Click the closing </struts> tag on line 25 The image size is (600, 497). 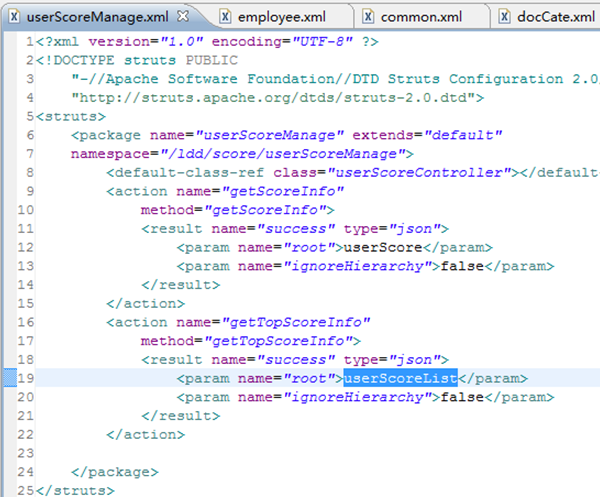(x=75, y=490)
